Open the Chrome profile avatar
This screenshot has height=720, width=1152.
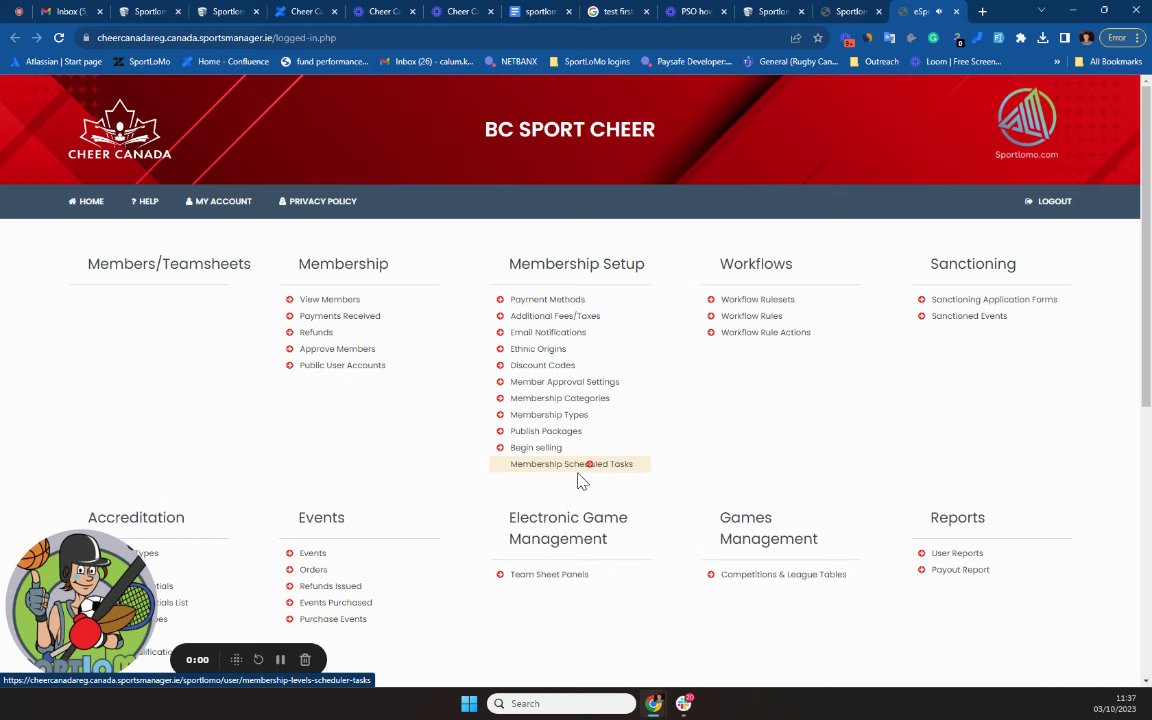pyautogui.click(x=1087, y=37)
